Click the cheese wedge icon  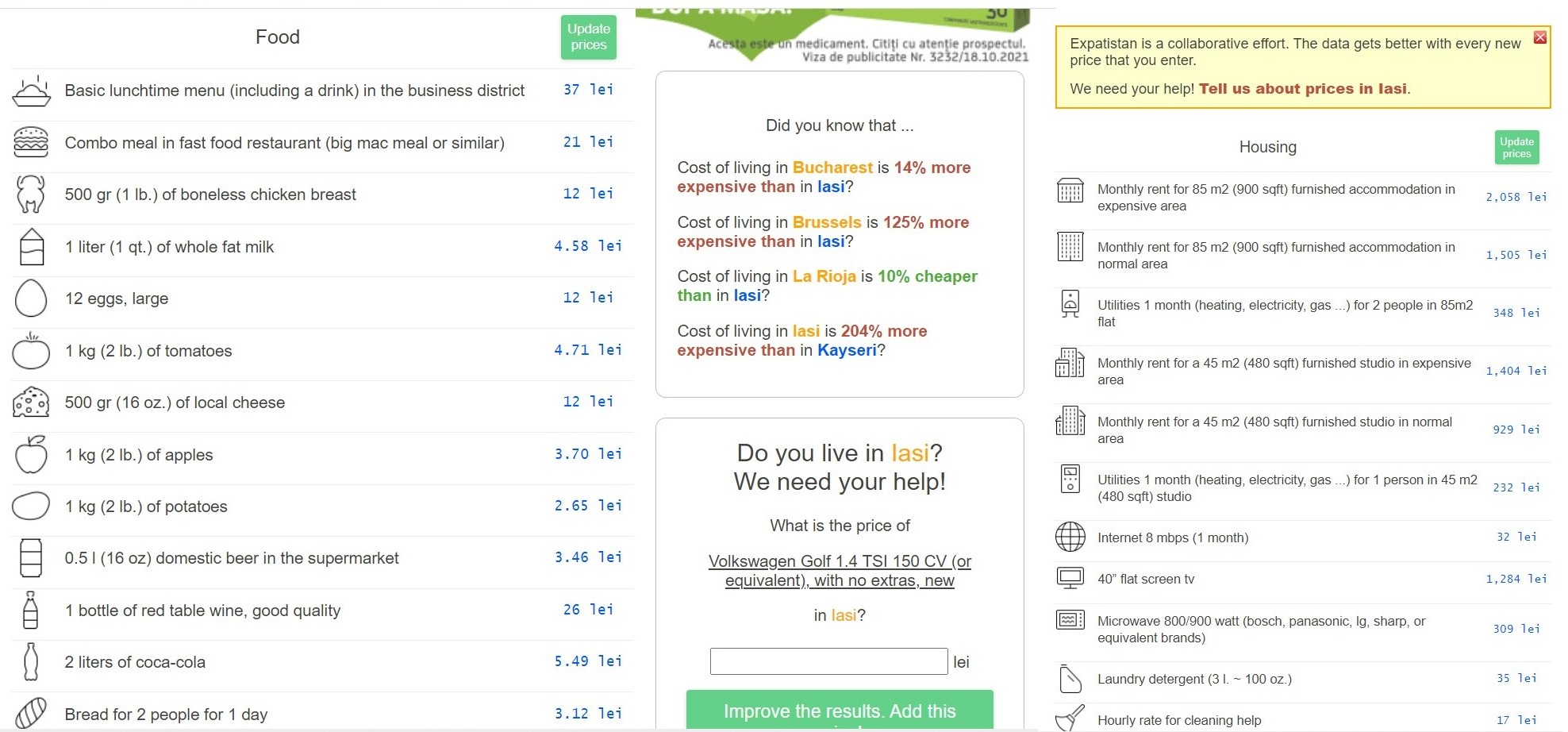(31, 403)
